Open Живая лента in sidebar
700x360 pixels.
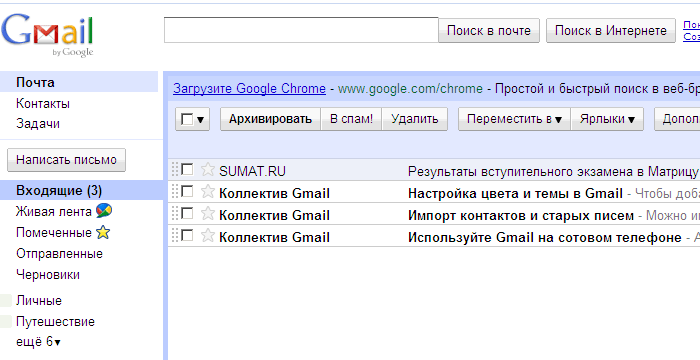coord(54,211)
